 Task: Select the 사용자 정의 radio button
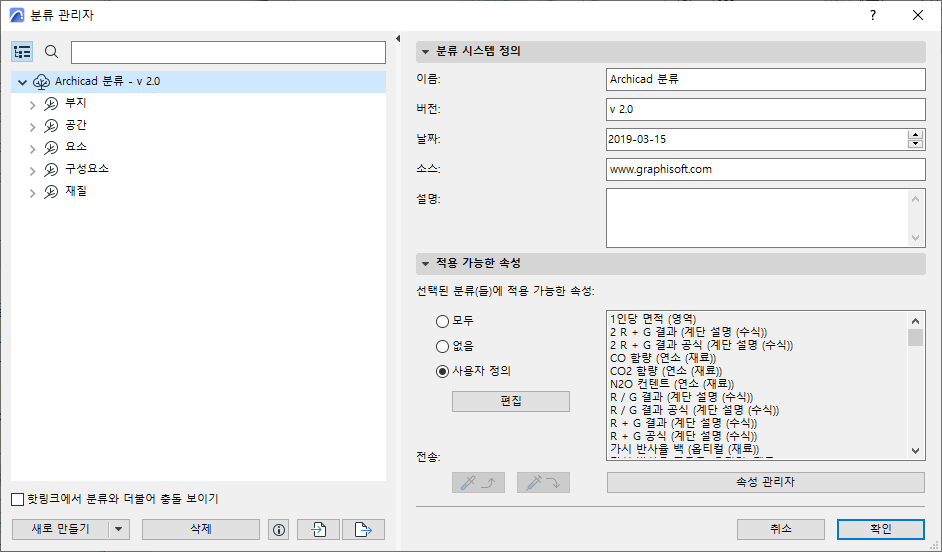click(442, 372)
